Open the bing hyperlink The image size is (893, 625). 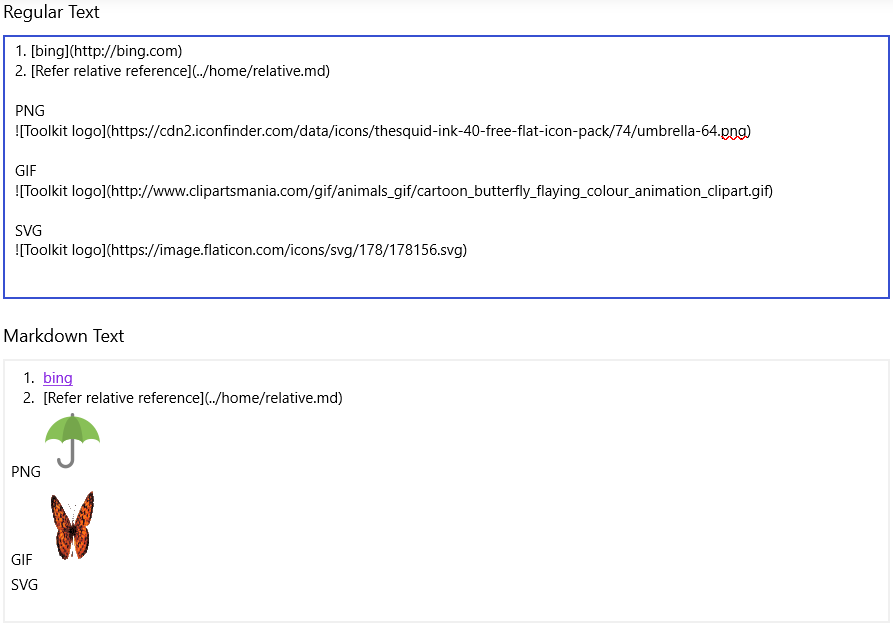click(x=57, y=378)
